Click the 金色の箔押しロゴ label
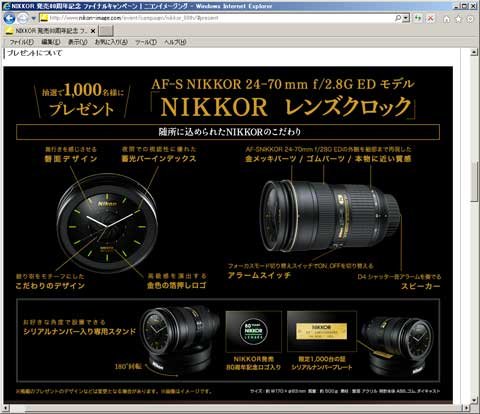Viewport: 480px width, 414px height. (177, 286)
